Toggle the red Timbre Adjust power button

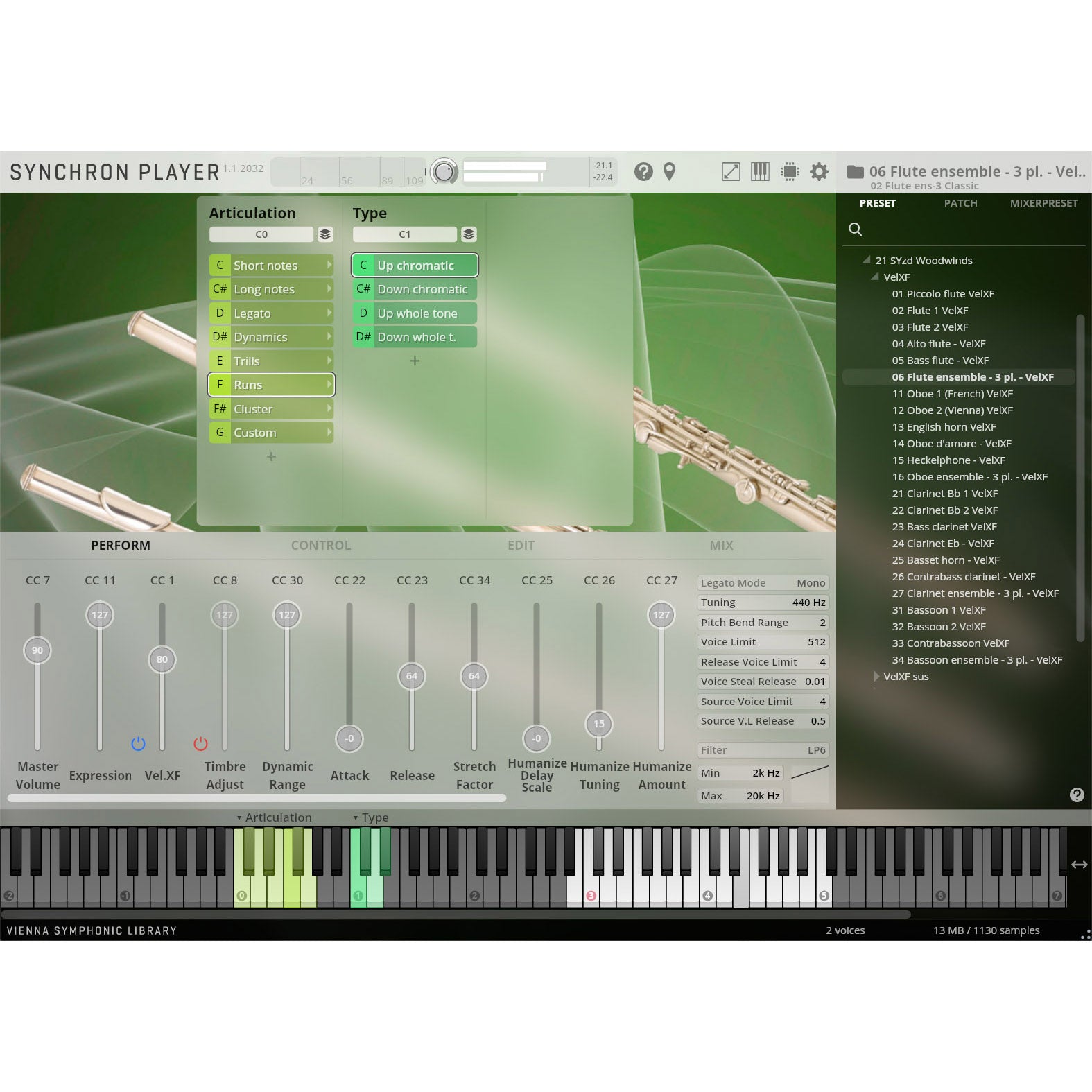200,744
